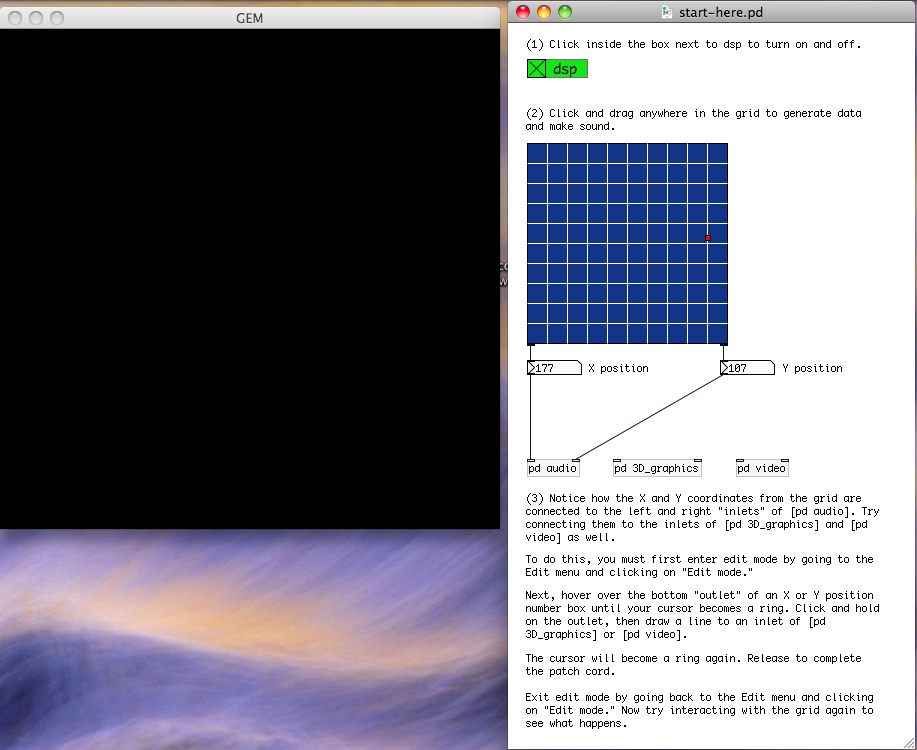Click the 'Next, hover over' paragraph
Screen dimensions: 917x750
(x=702, y=614)
